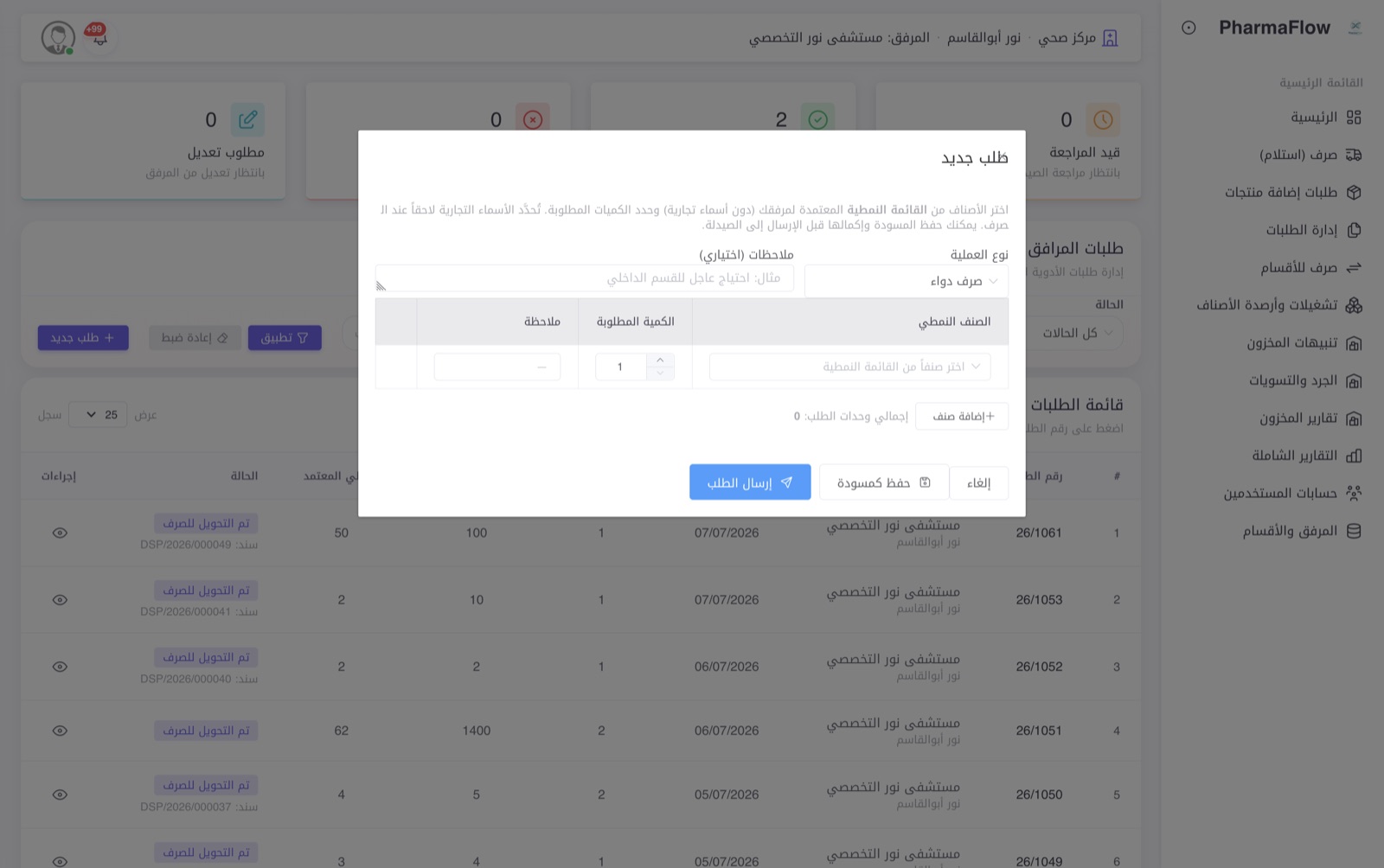
Task: View request 26/1052 via its eye icon
Action: tap(60, 667)
